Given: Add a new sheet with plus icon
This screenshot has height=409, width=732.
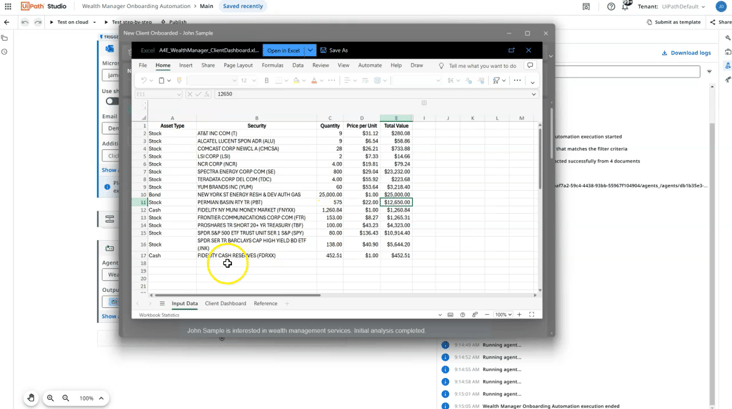Looking at the screenshot, I should [287, 303].
